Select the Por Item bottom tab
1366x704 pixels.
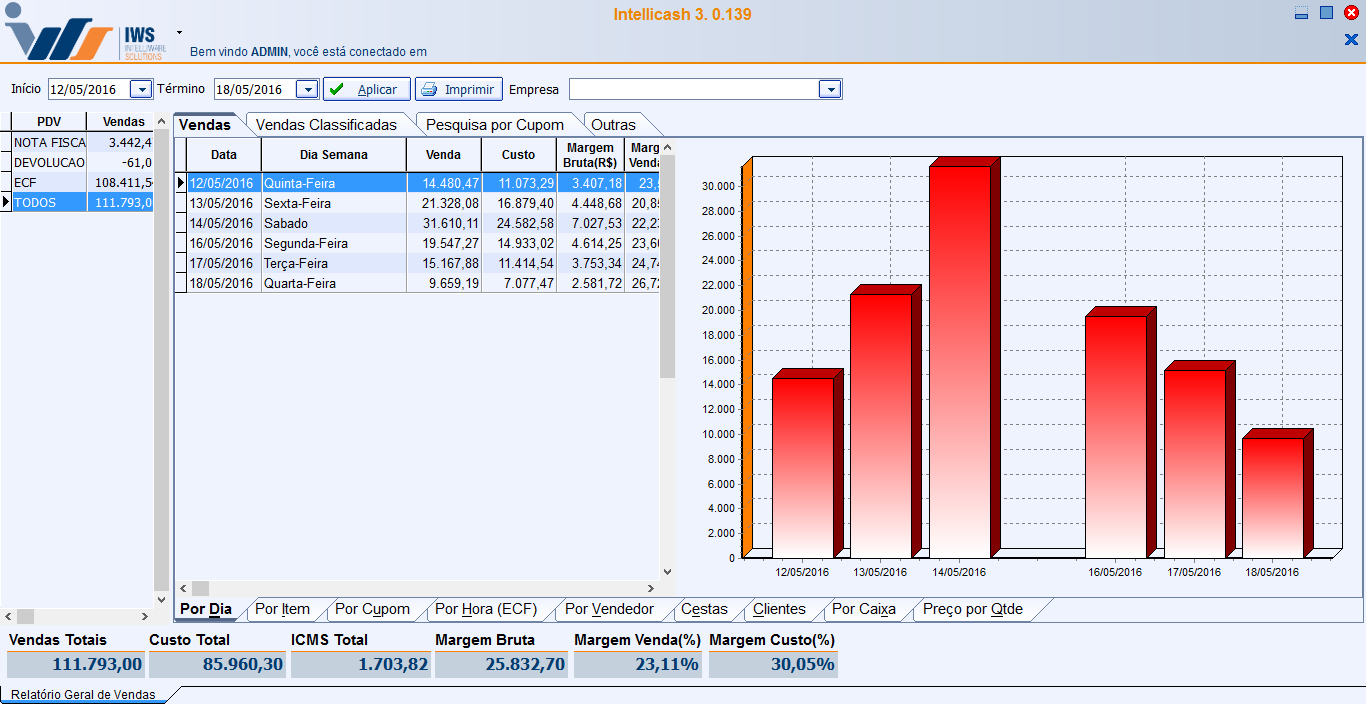283,609
